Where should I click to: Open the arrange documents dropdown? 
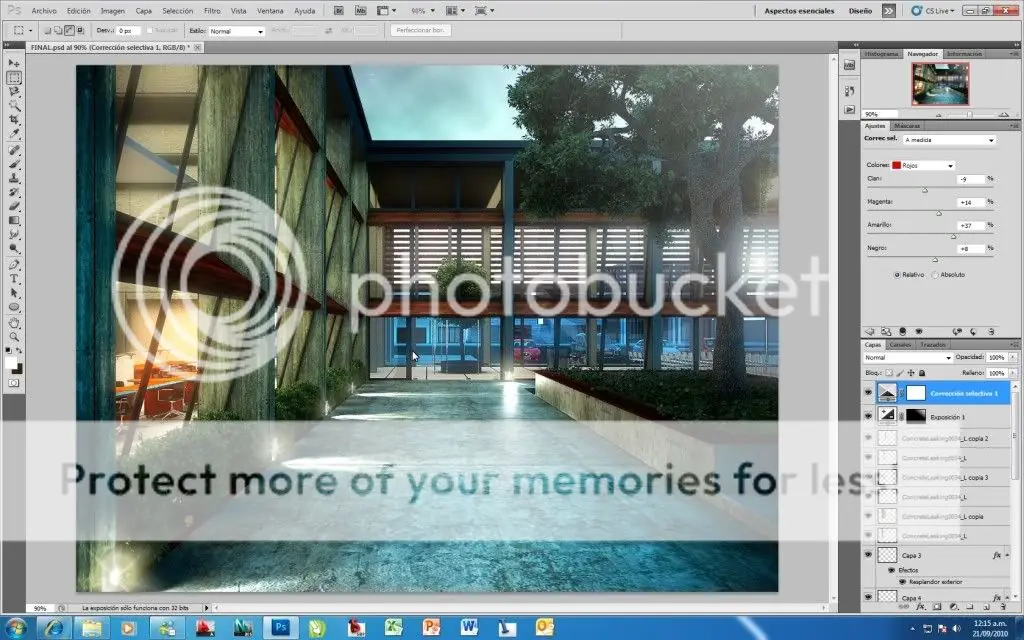[455, 10]
